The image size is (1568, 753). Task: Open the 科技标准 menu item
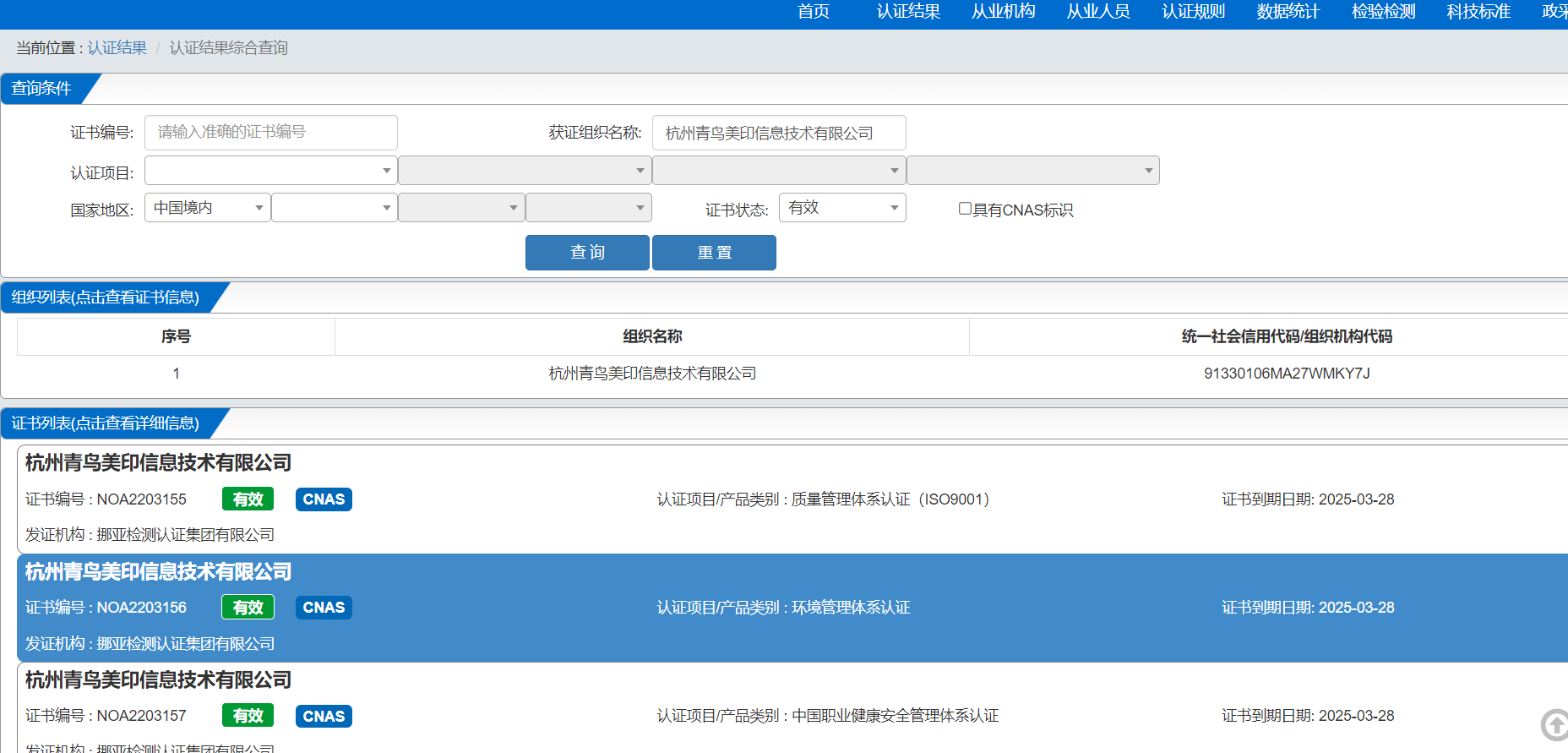click(x=1478, y=12)
